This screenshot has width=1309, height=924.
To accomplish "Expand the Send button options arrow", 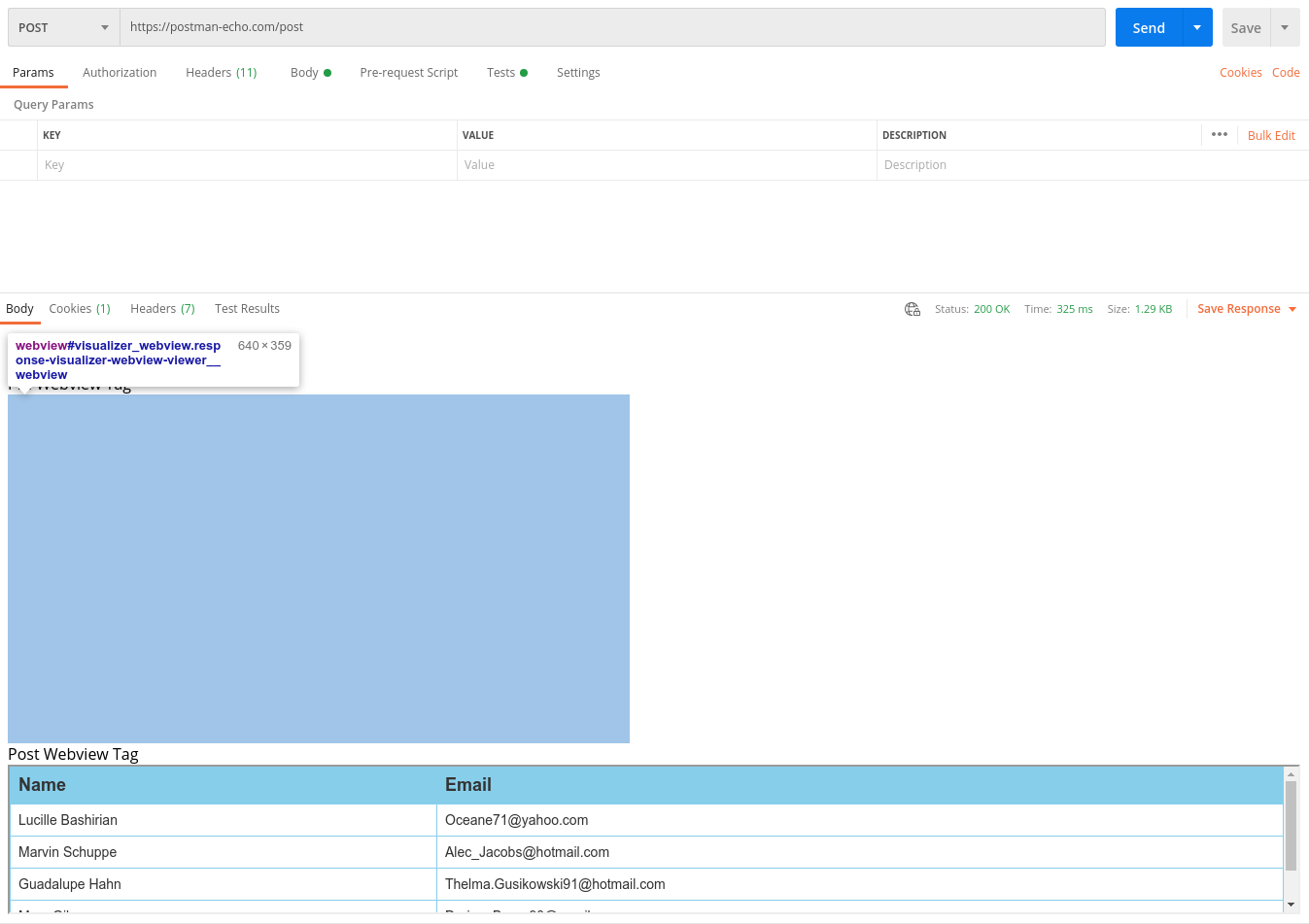I will (1196, 27).
